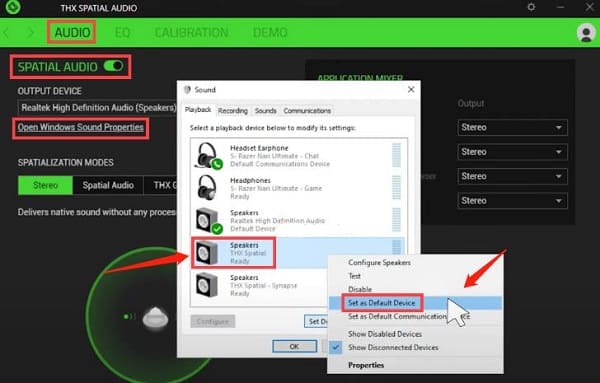Image resolution: width=600 pixels, height=383 pixels.
Task: Click the Realtek Speakers level meter
Action: click(x=396, y=220)
